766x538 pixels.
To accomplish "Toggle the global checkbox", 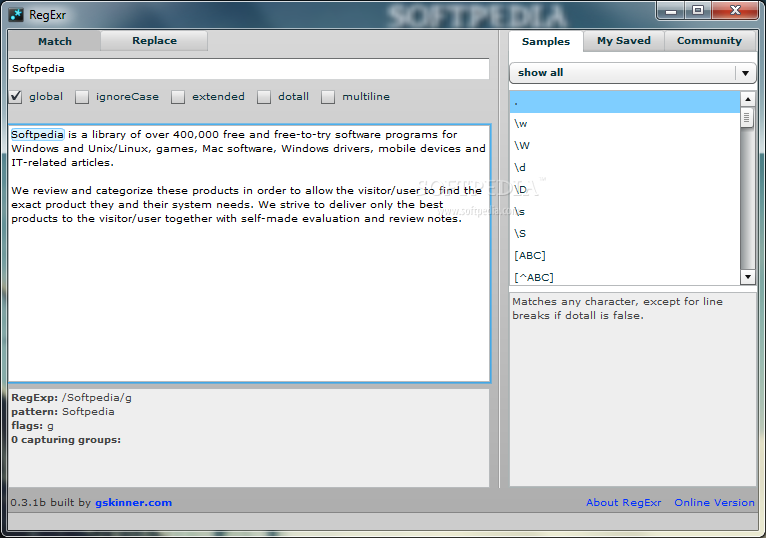I will click(x=16, y=97).
